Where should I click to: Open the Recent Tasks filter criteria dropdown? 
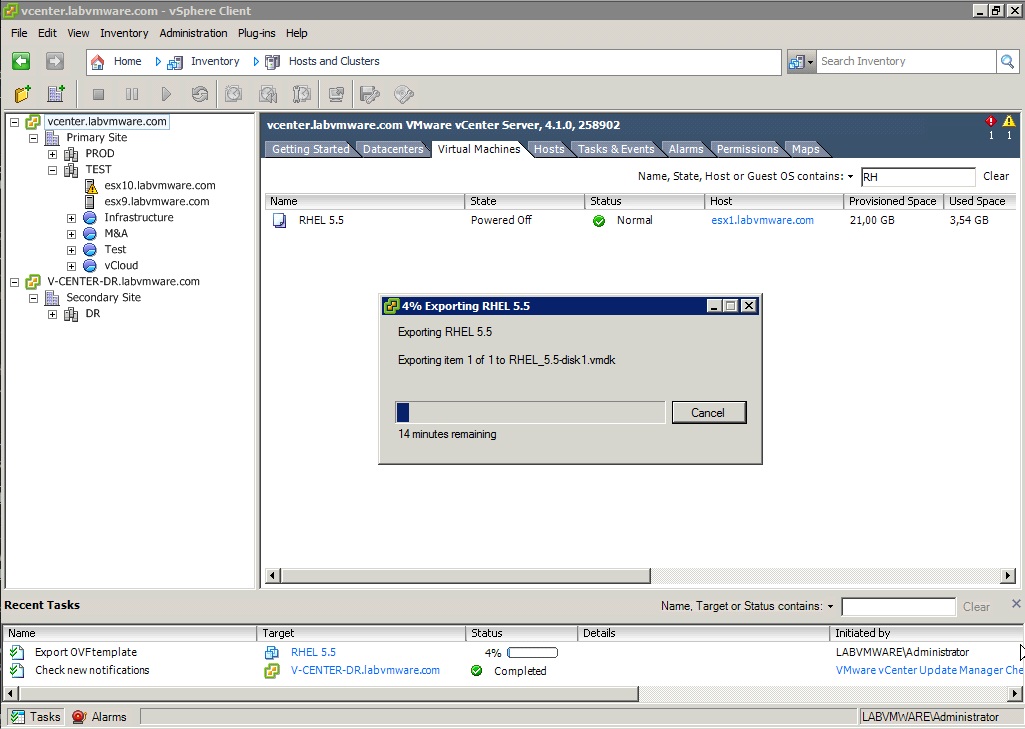point(830,607)
